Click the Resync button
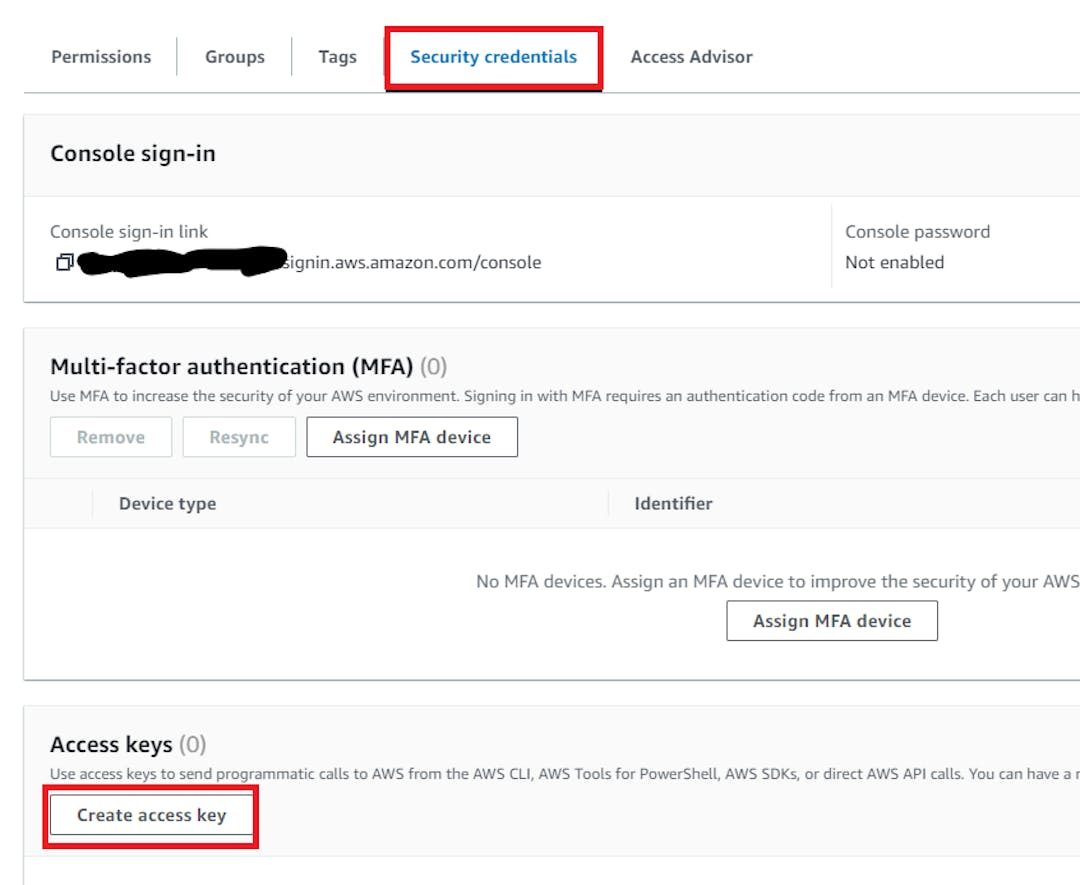This screenshot has width=1080, height=885. [239, 437]
